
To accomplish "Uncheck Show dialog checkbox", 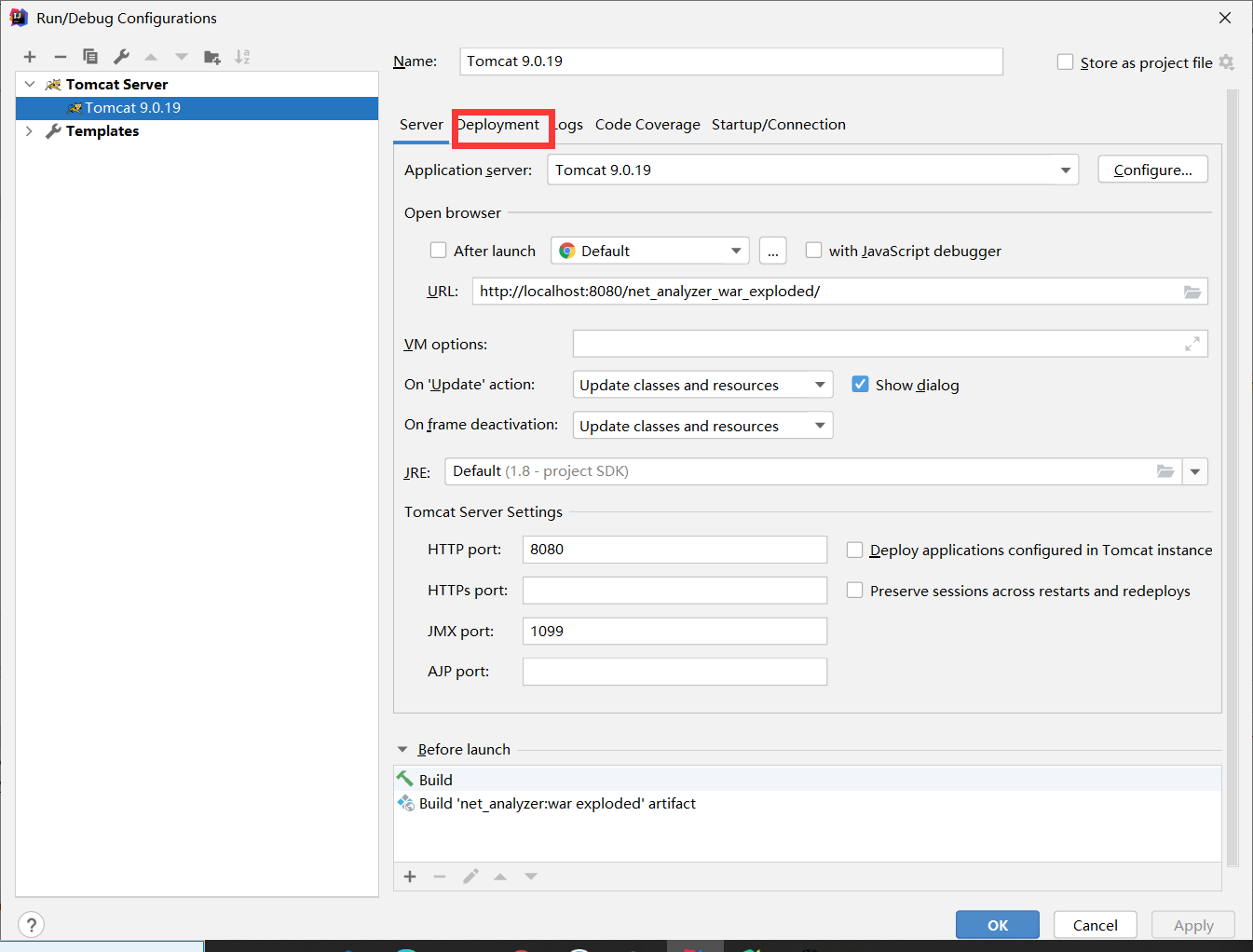I will (x=860, y=384).
